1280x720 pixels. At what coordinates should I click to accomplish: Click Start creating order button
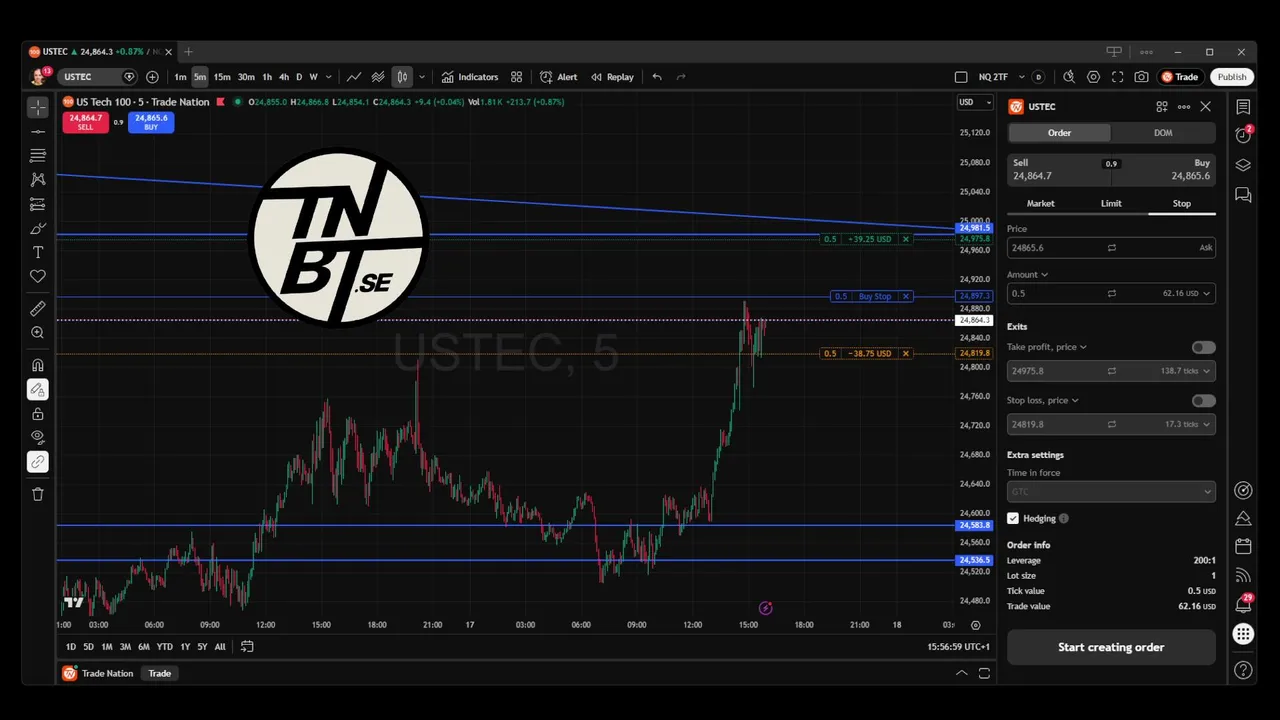click(x=1111, y=647)
